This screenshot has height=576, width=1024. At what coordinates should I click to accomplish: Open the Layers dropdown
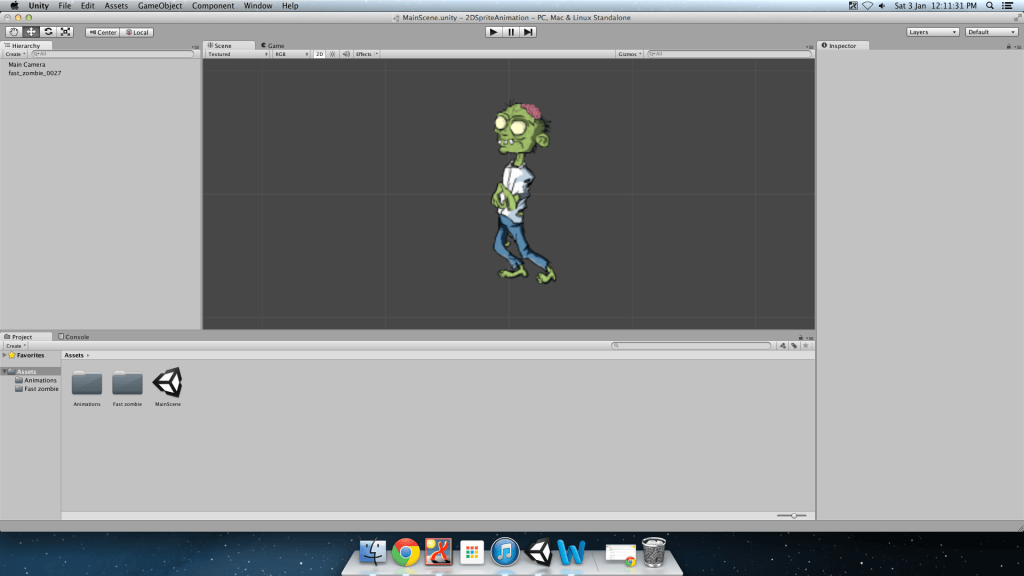tap(933, 32)
